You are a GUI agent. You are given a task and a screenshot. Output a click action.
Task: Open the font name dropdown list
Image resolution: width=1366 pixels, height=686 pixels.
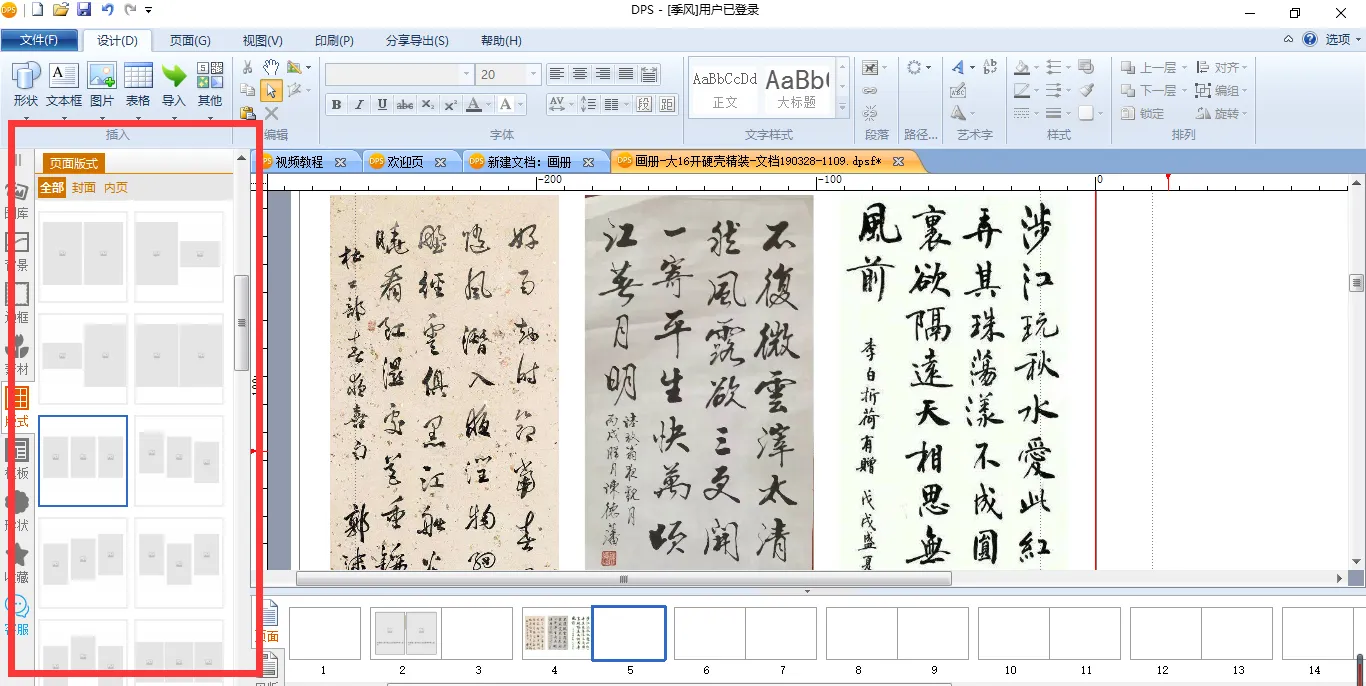(466, 75)
